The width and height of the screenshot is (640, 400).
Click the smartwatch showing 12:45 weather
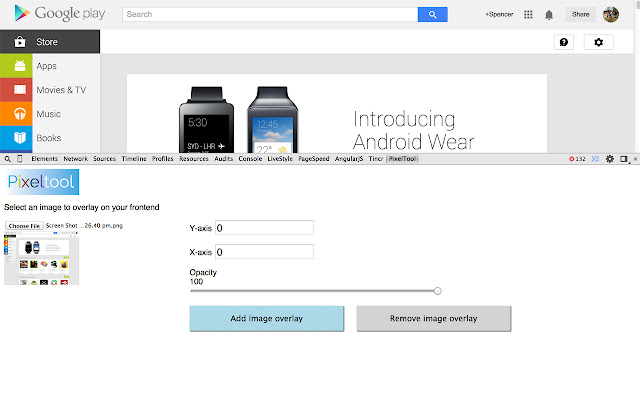273,120
